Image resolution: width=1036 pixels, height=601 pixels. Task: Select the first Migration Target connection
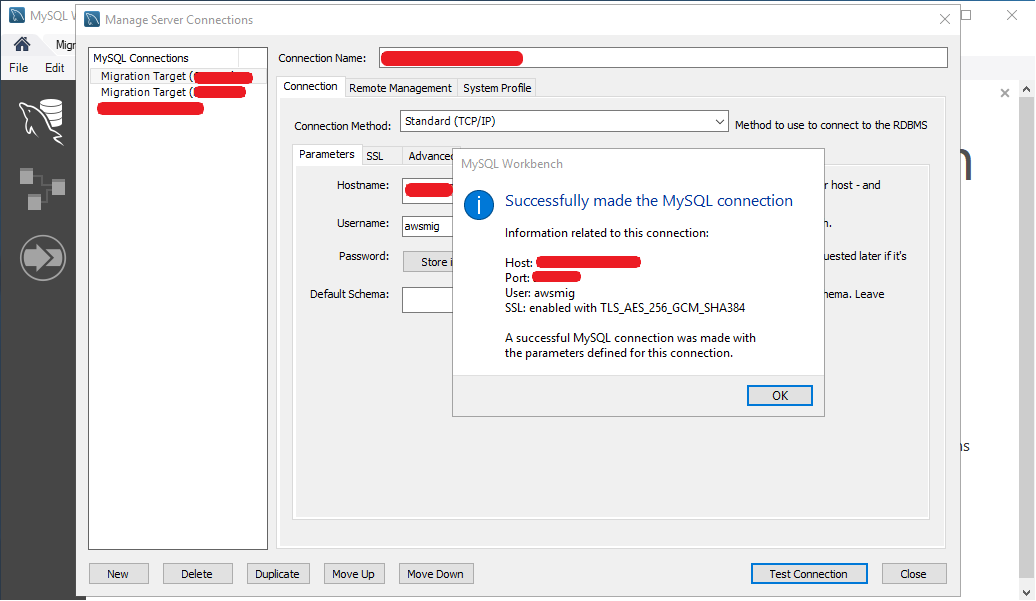click(178, 77)
